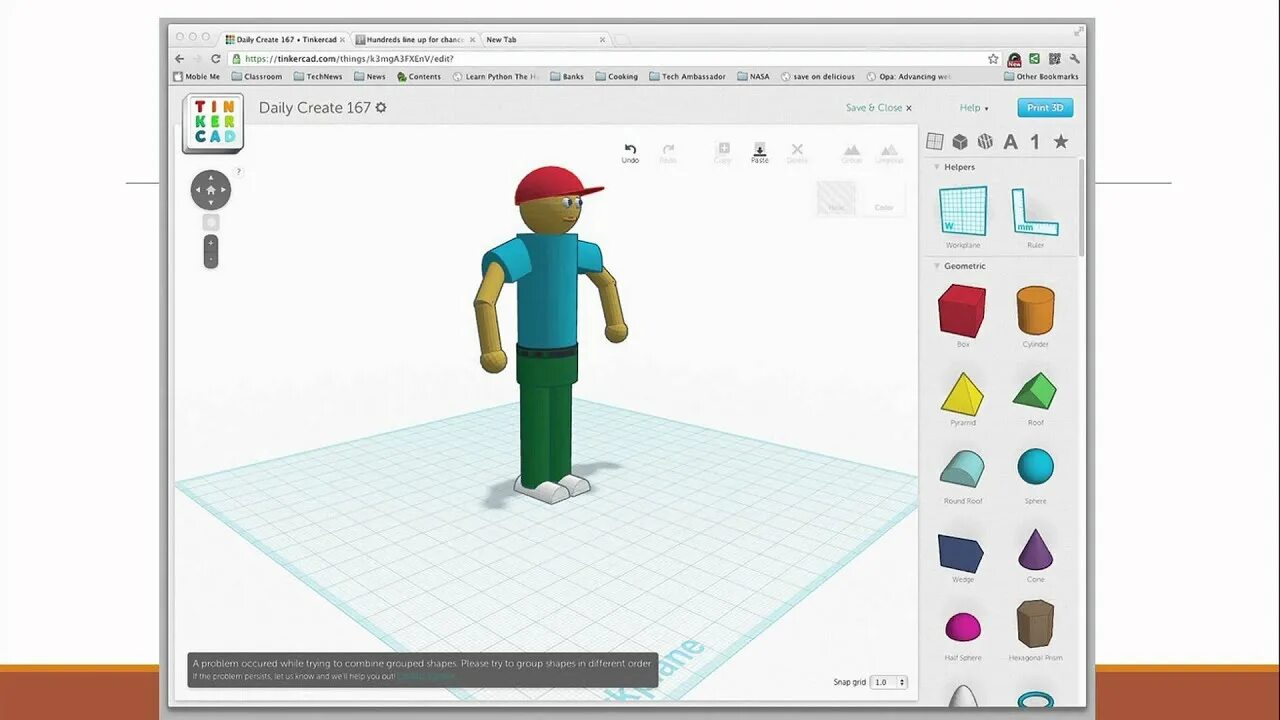Select the orange Cylinder shape

(1035, 315)
